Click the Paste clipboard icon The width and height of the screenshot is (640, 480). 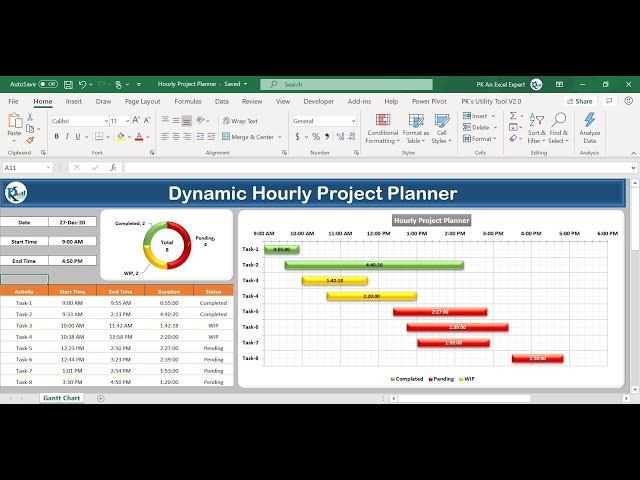point(15,121)
